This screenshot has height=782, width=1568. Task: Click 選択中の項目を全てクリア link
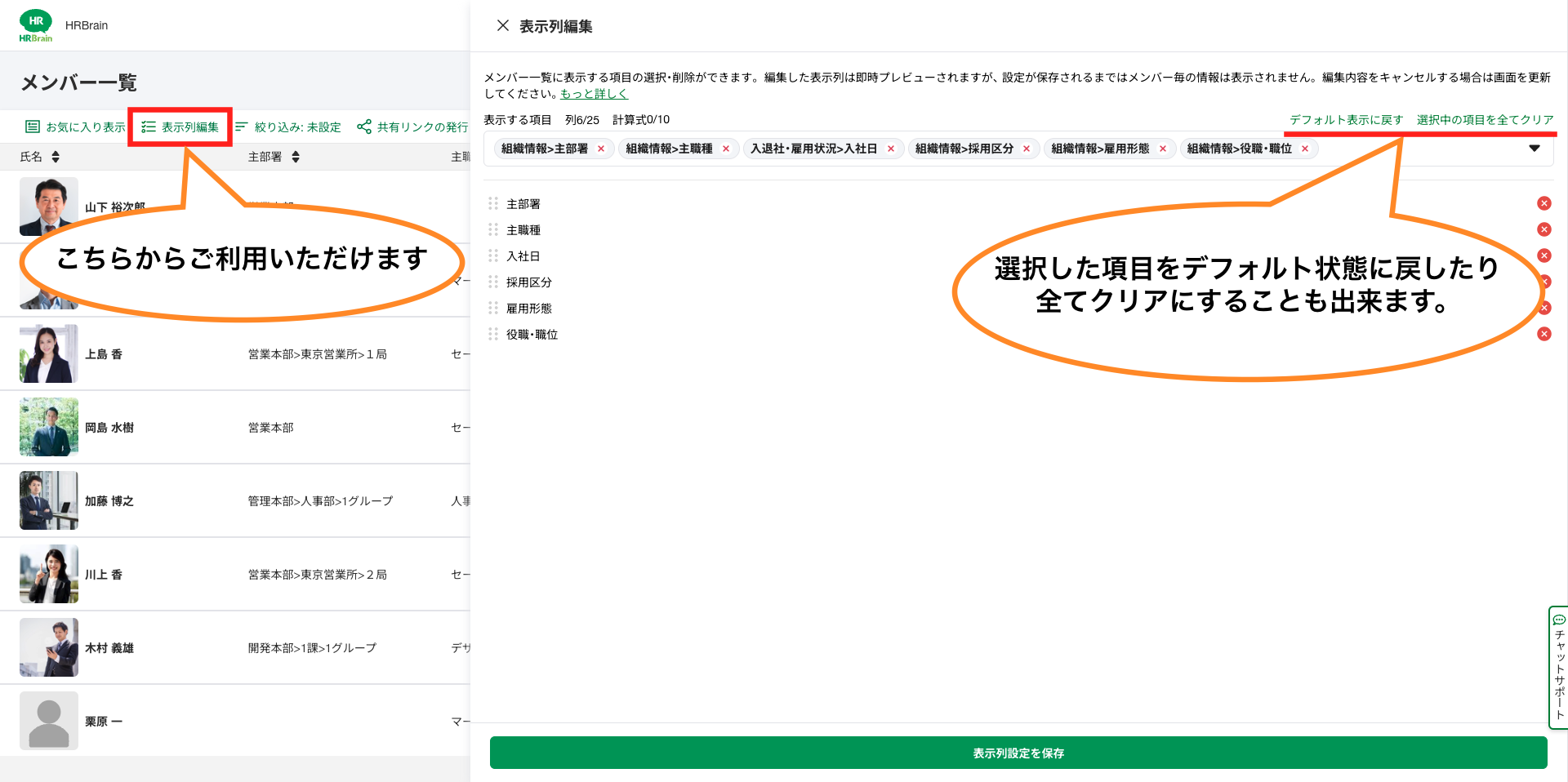click(1485, 120)
